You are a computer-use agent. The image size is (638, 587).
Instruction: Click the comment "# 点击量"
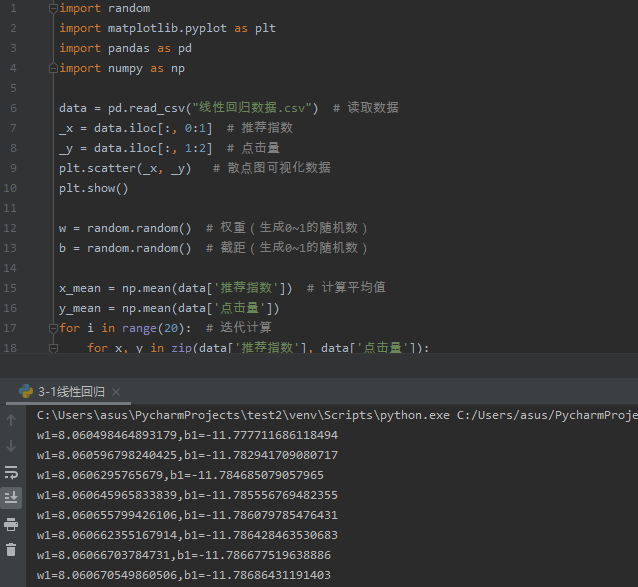point(253,148)
